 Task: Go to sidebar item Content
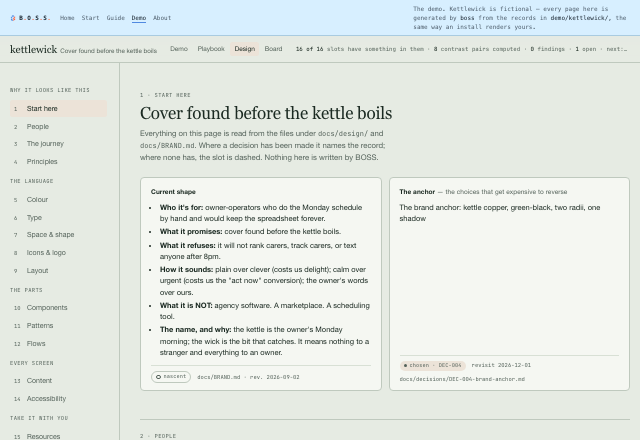pyautogui.click(x=58, y=380)
